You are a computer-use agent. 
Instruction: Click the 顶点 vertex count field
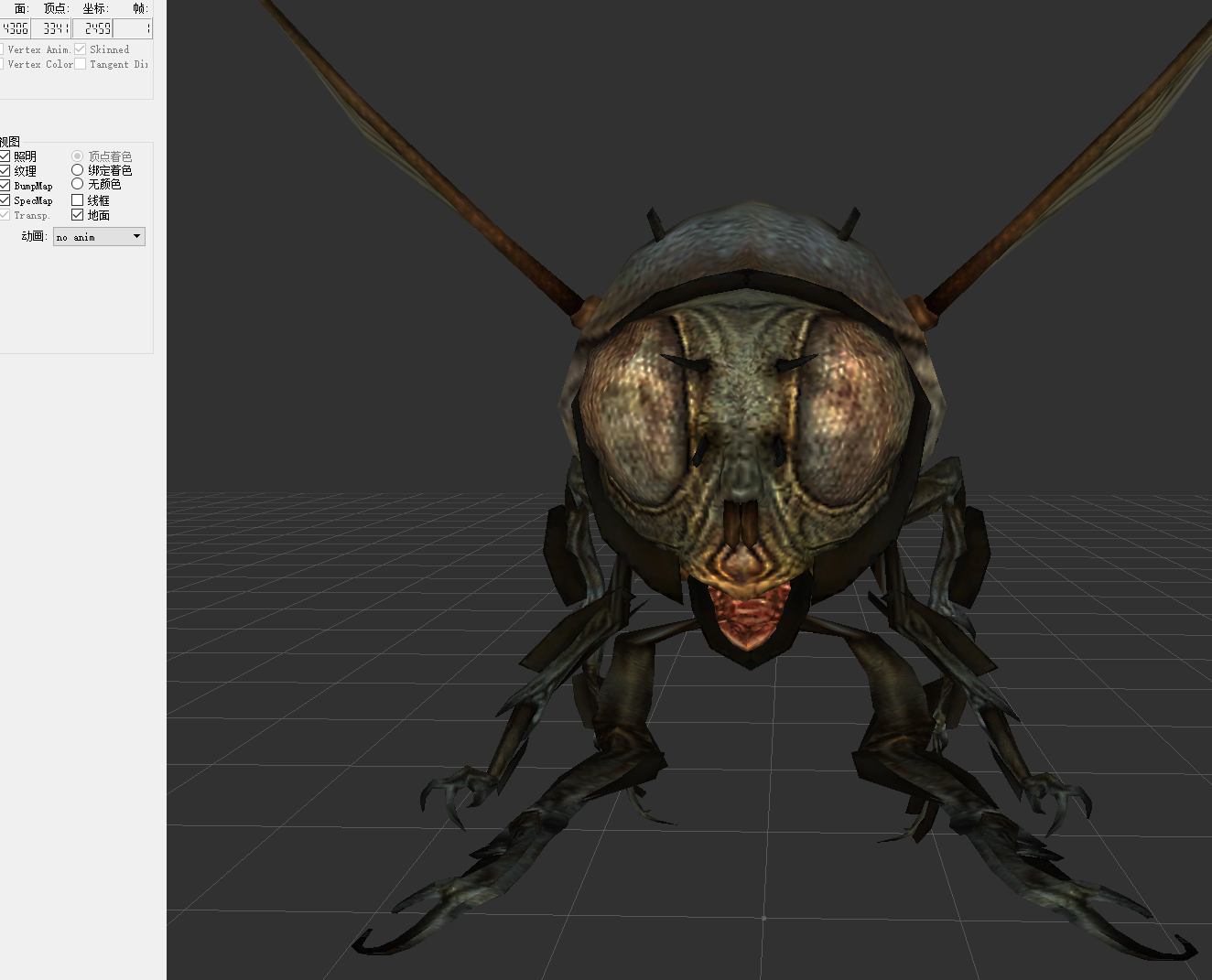pos(52,28)
